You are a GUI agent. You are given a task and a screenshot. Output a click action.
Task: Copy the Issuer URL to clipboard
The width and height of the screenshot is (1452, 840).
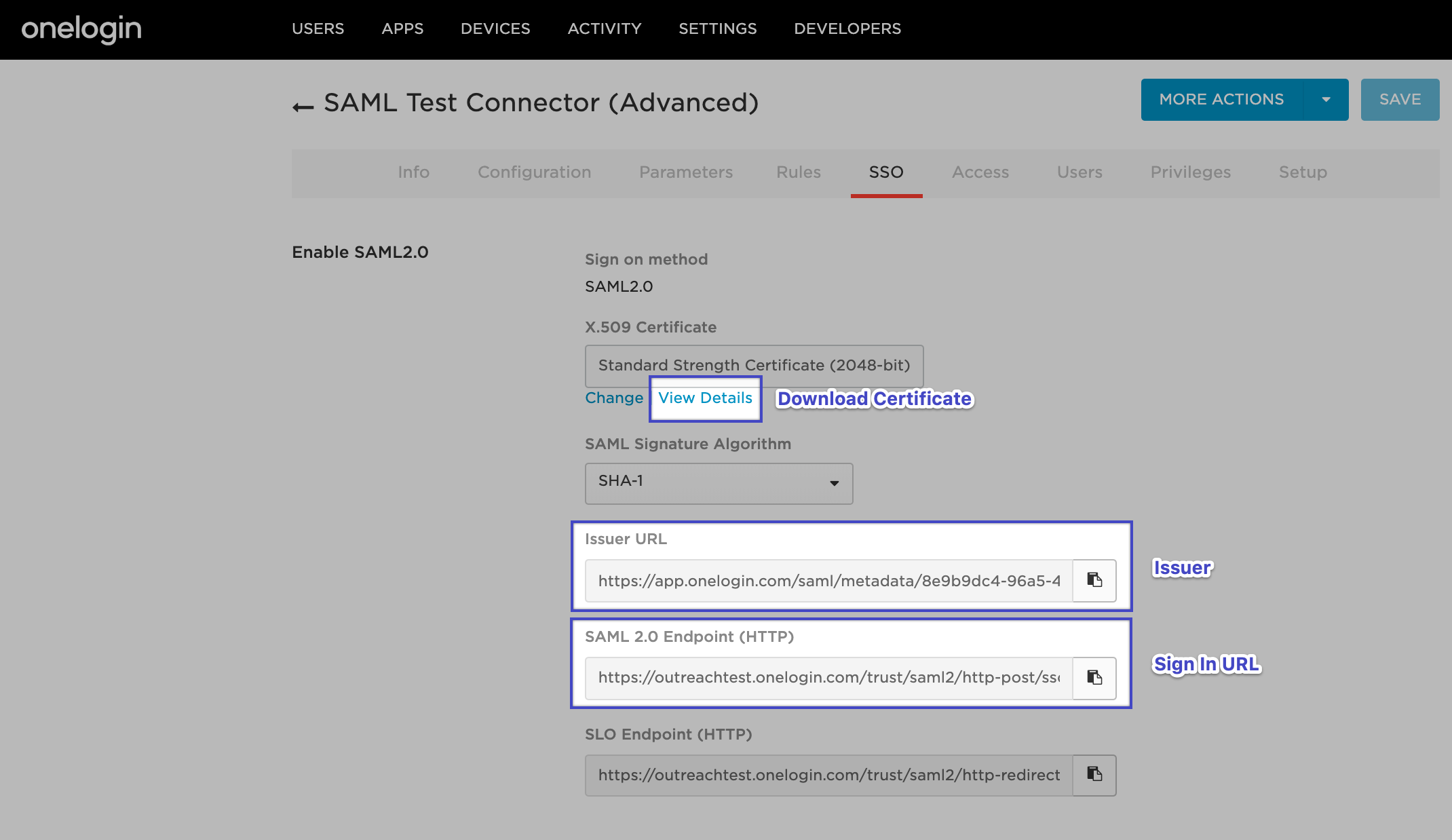(1094, 580)
